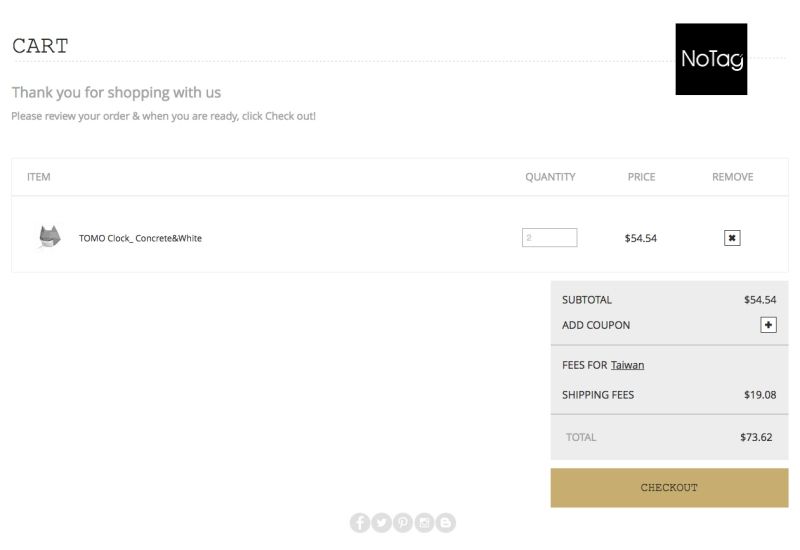Click the $73.62 total amount
The image size is (800, 550).
coord(756,437)
